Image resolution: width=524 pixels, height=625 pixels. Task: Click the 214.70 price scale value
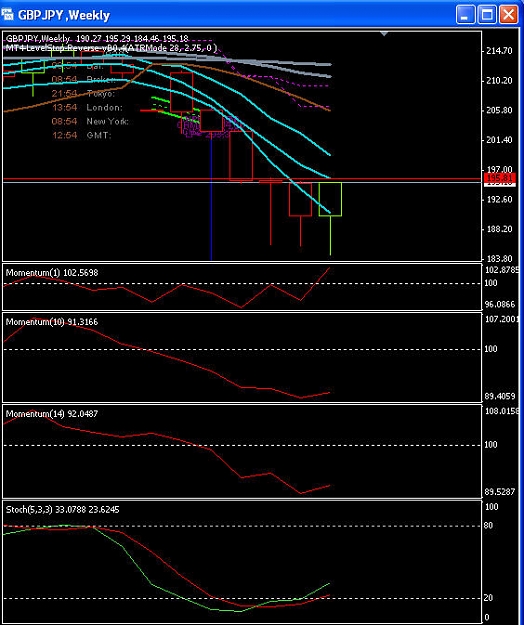click(x=499, y=51)
